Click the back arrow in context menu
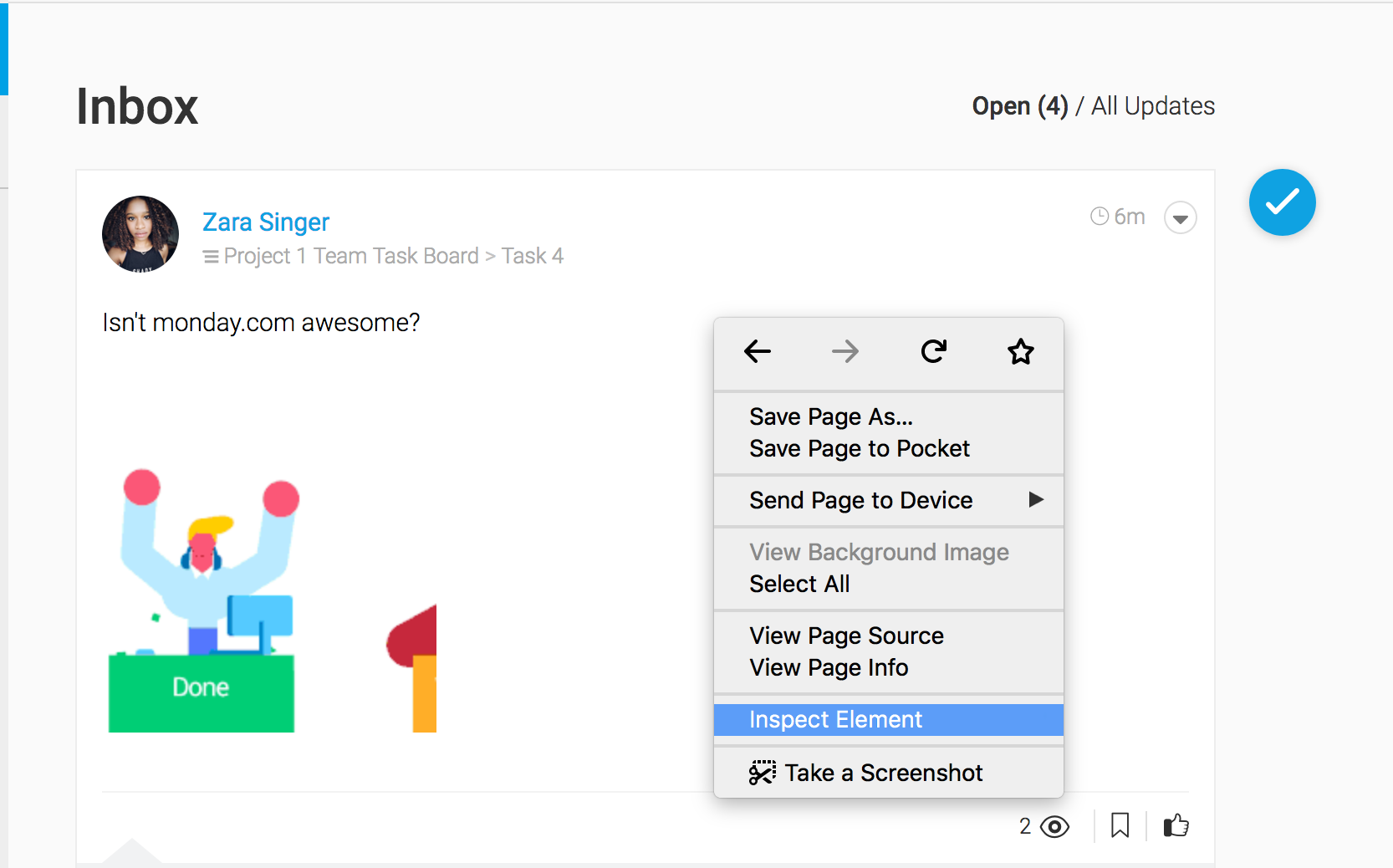 pyautogui.click(x=758, y=351)
